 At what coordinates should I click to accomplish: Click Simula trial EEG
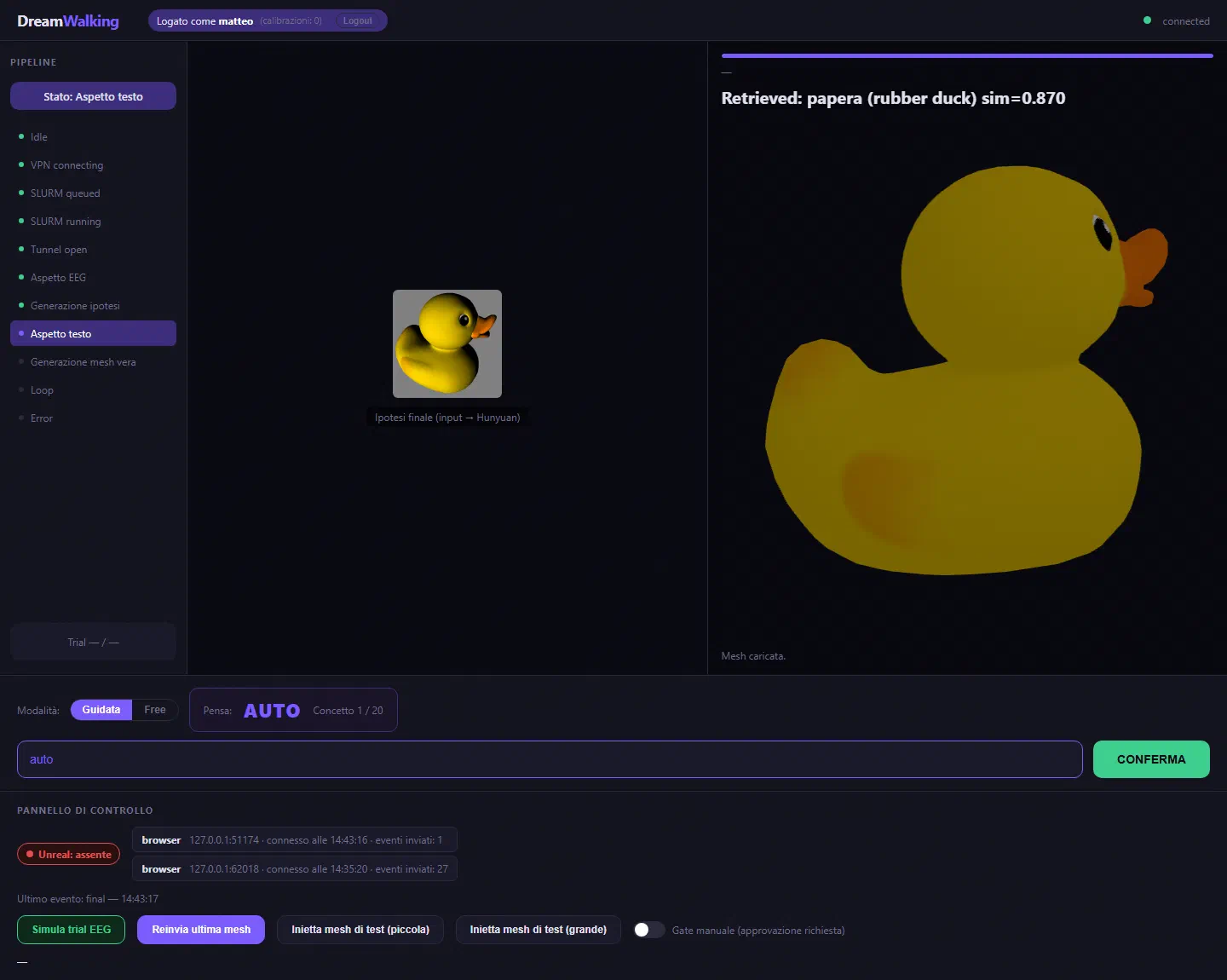click(72, 929)
